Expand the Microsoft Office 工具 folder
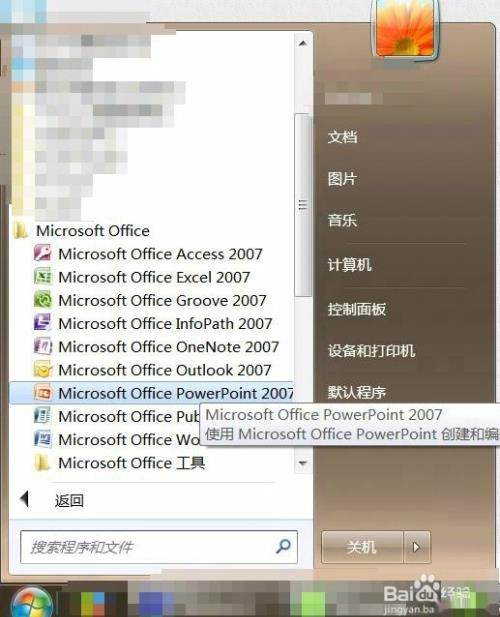This screenshot has height=617, width=500. [120, 463]
